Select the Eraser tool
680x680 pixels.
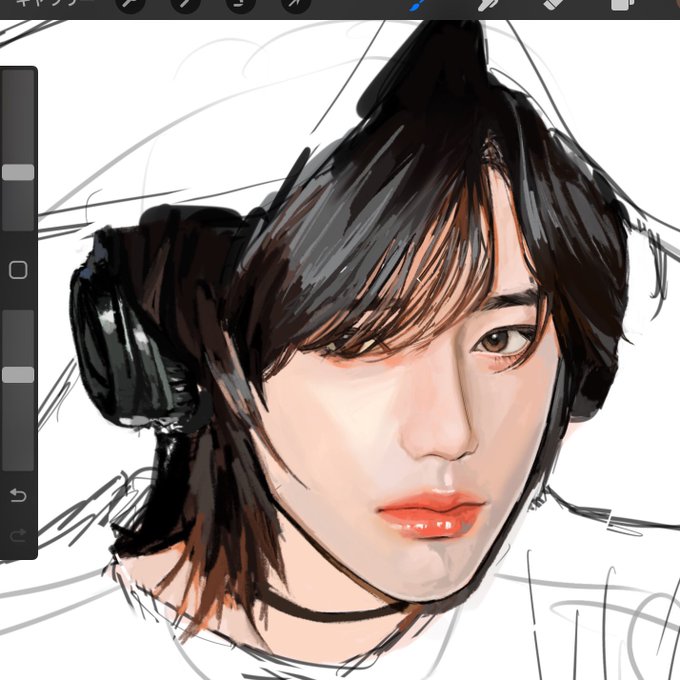tap(554, 5)
